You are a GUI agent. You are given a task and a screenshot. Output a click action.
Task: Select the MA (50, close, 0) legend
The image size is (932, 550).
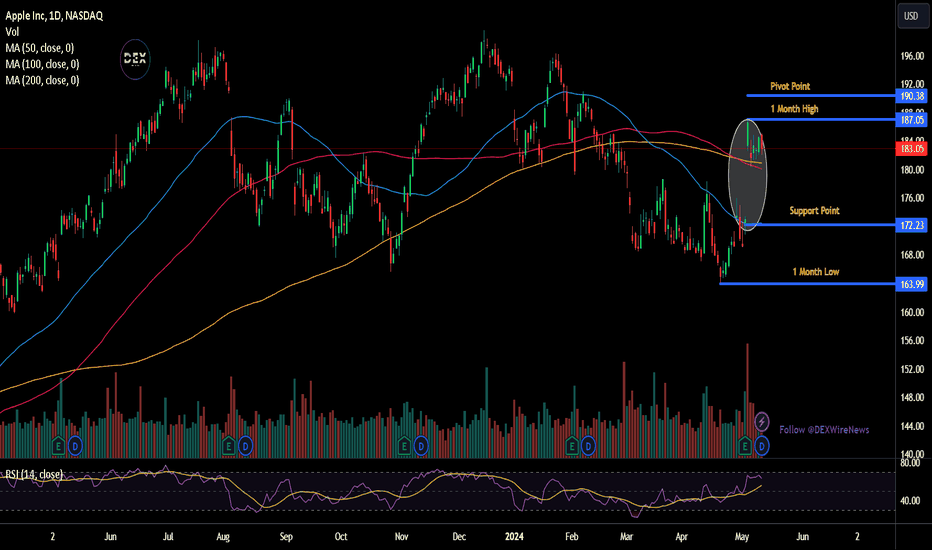40,48
